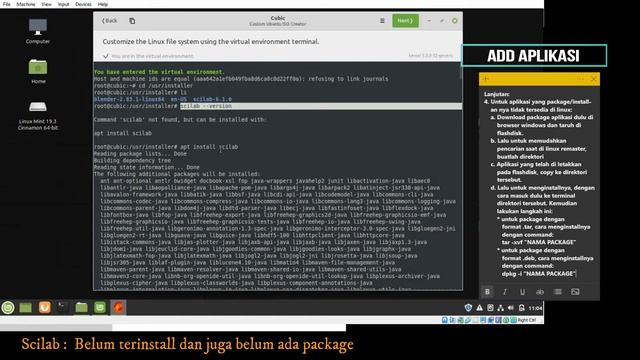The width and height of the screenshot is (640, 360).
Task: Open the Linux Mint start menu
Action: pos(8,307)
